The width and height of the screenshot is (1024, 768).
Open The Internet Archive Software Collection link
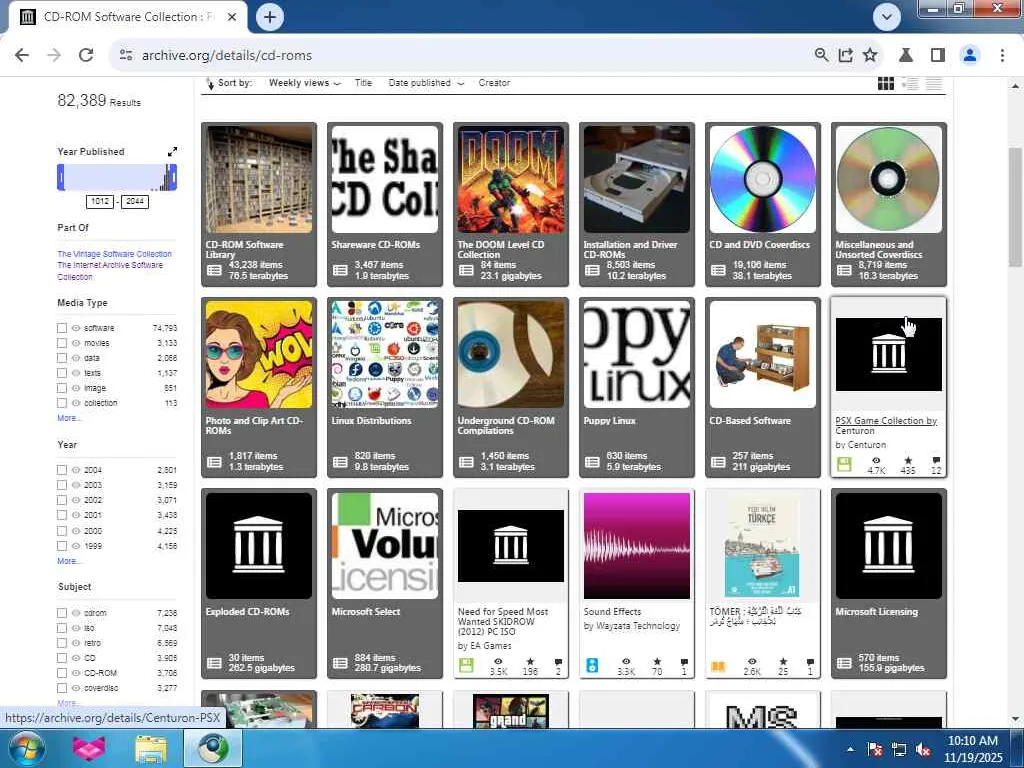tap(110, 271)
